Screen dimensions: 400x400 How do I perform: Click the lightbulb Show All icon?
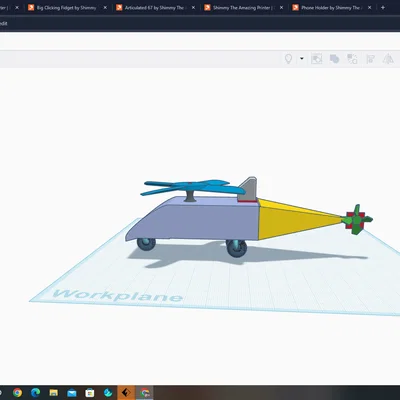288,59
